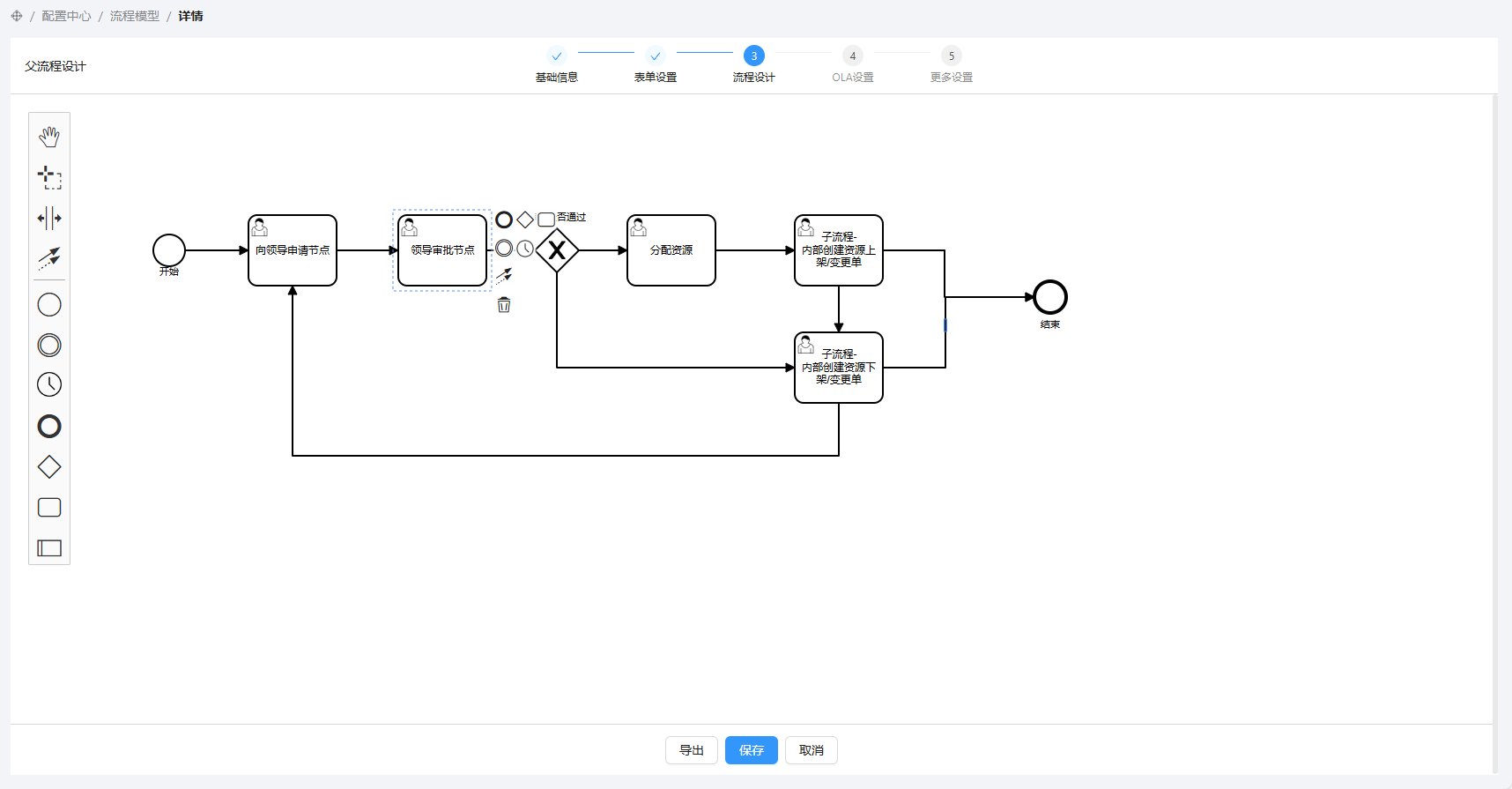Select the exclusive gateway X diamond
Image resolution: width=1512 pixels, height=789 pixels.
(x=557, y=250)
